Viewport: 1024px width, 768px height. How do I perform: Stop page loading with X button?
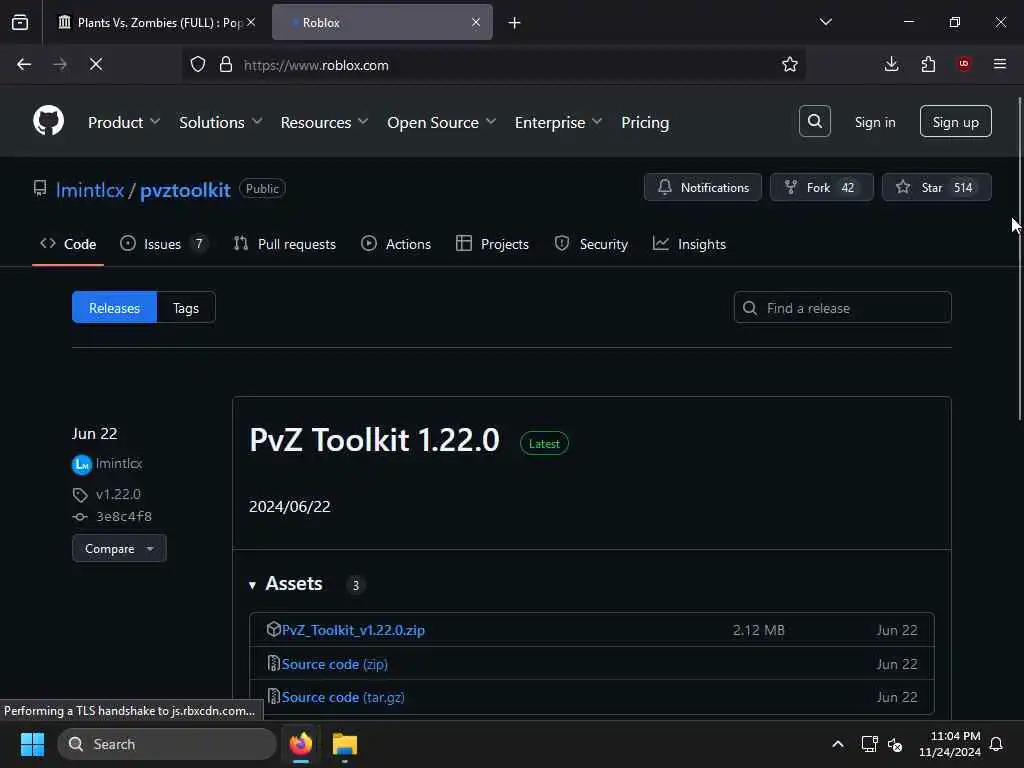(96, 64)
